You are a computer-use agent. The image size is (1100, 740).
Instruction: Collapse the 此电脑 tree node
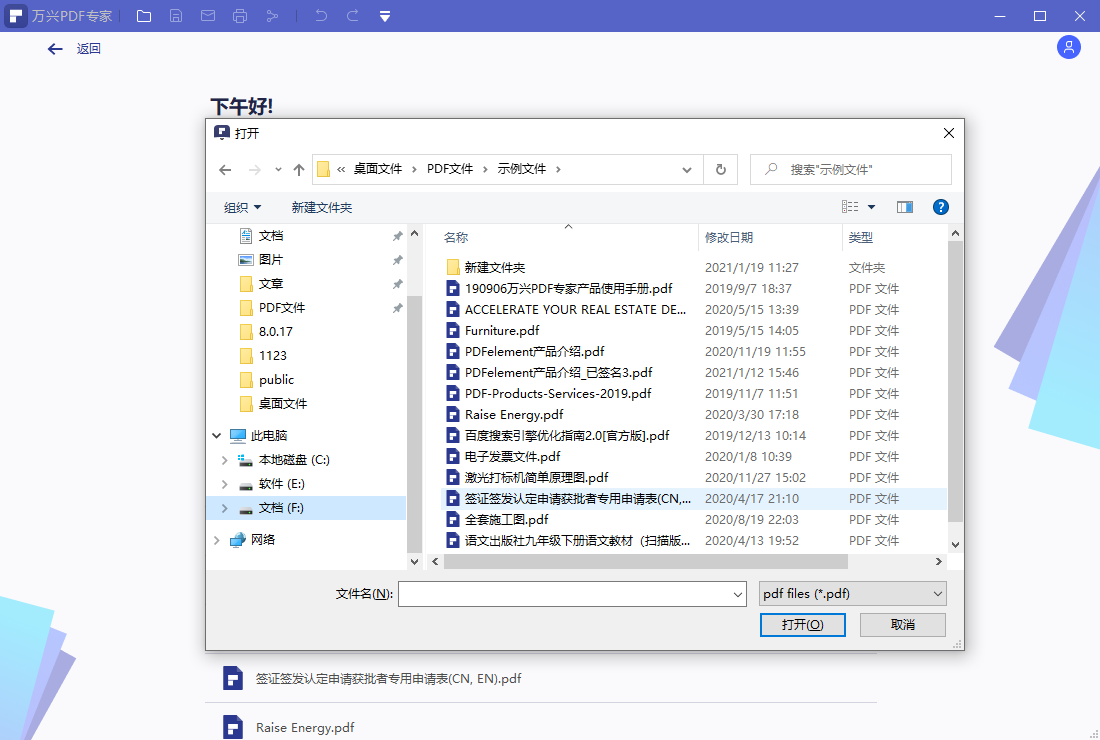click(217, 436)
